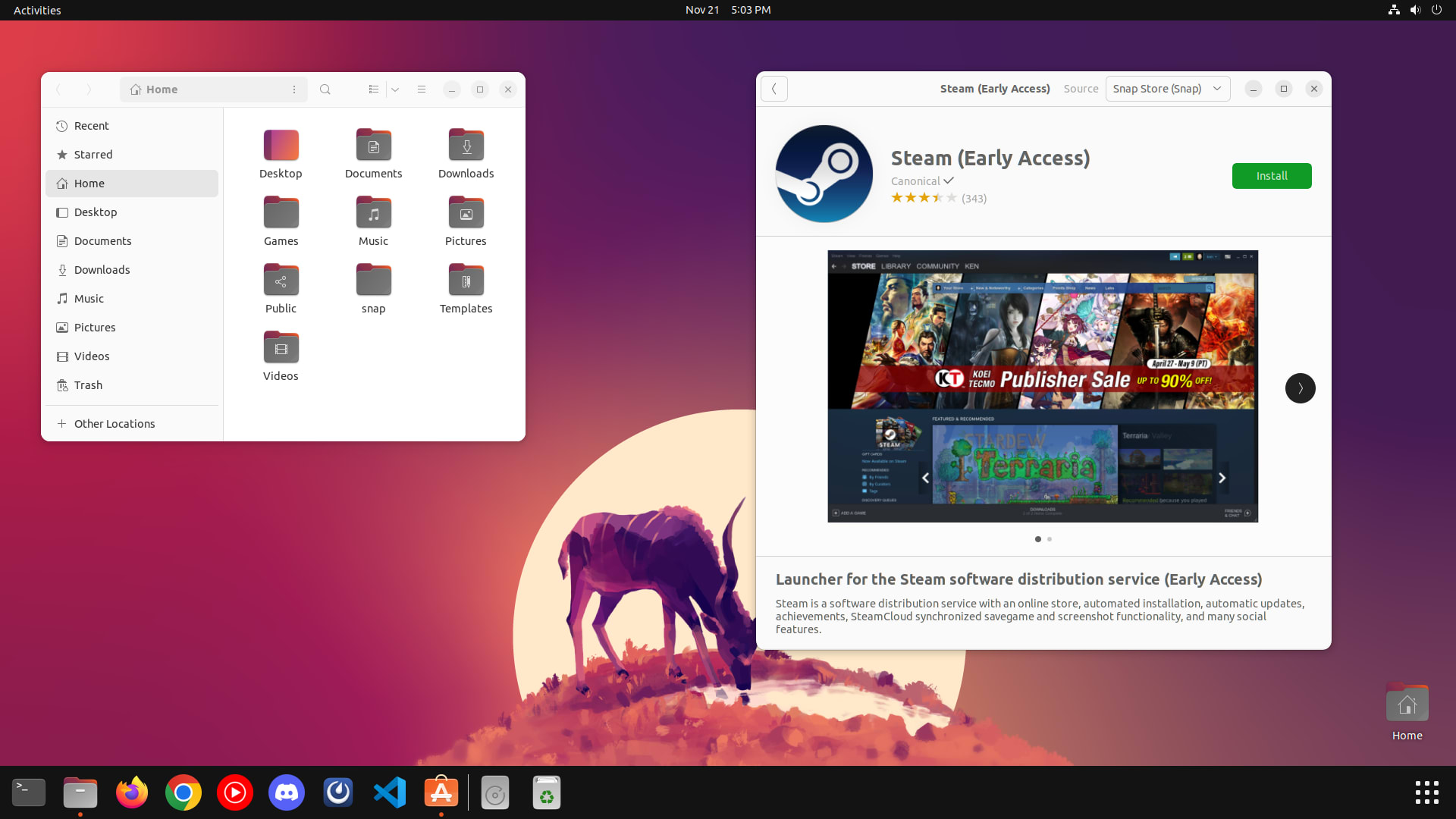Go forward in Files navigation
1456x819 pixels.
pyautogui.click(x=89, y=89)
